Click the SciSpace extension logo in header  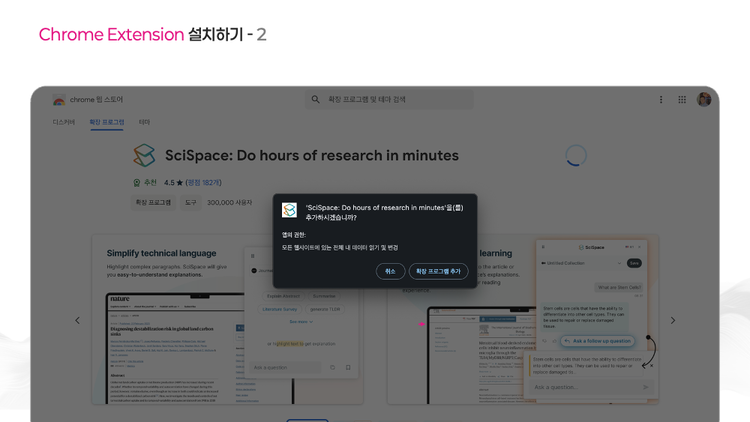[144, 155]
